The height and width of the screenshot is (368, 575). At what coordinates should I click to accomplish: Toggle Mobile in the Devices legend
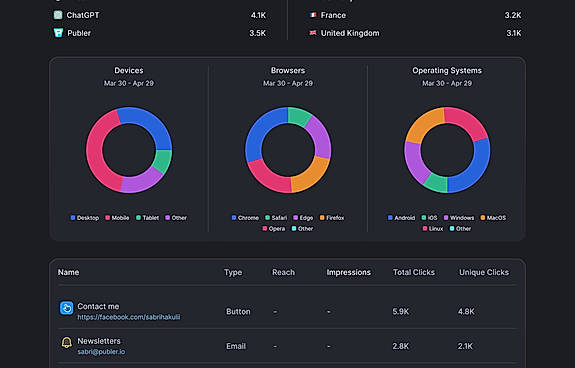tap(117, 218)
